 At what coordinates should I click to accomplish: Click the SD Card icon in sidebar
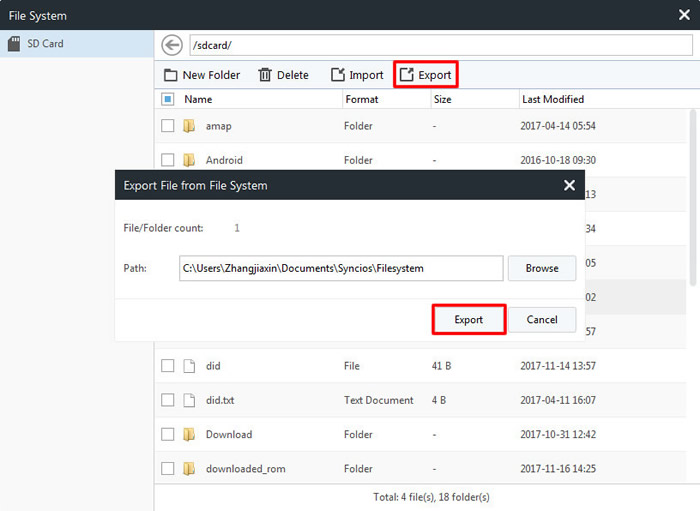click(14, 44)
